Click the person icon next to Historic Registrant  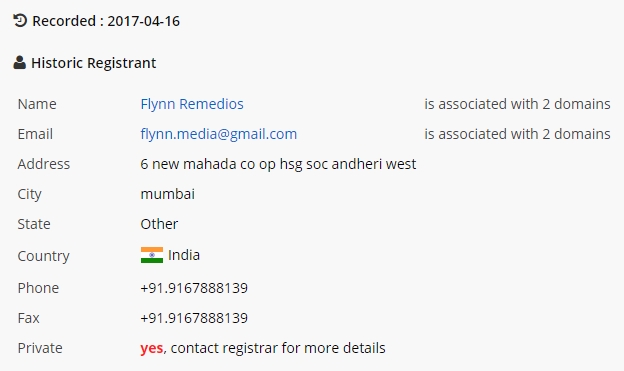[x=20, y=62]
